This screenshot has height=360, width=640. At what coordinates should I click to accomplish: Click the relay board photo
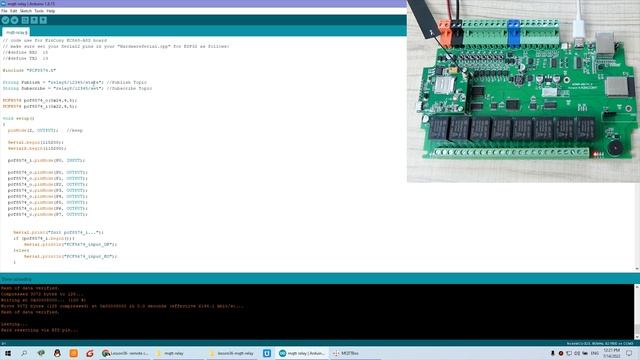point(523,91)
